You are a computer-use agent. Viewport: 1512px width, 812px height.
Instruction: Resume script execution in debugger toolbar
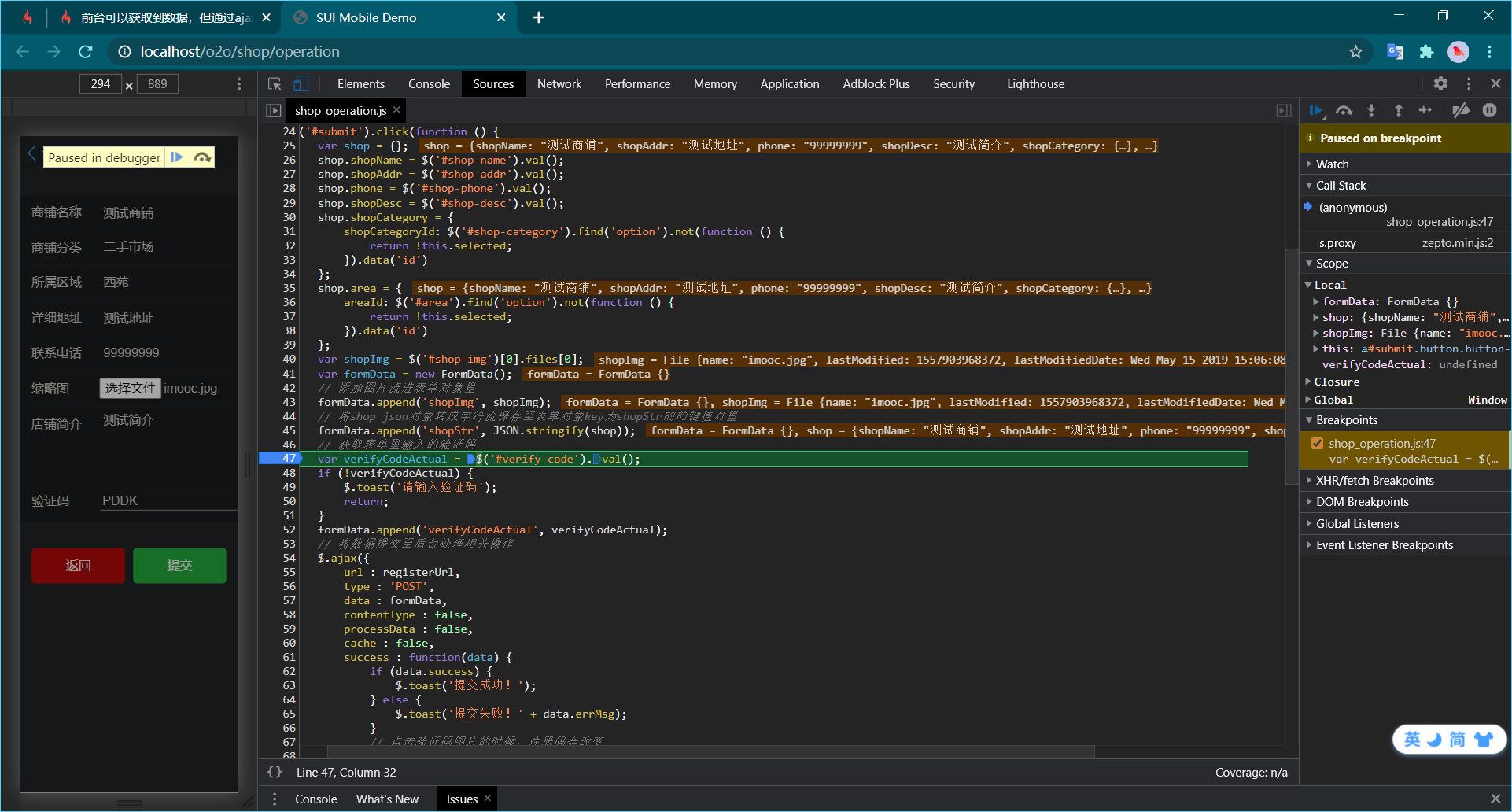(x=1315, y=111)
